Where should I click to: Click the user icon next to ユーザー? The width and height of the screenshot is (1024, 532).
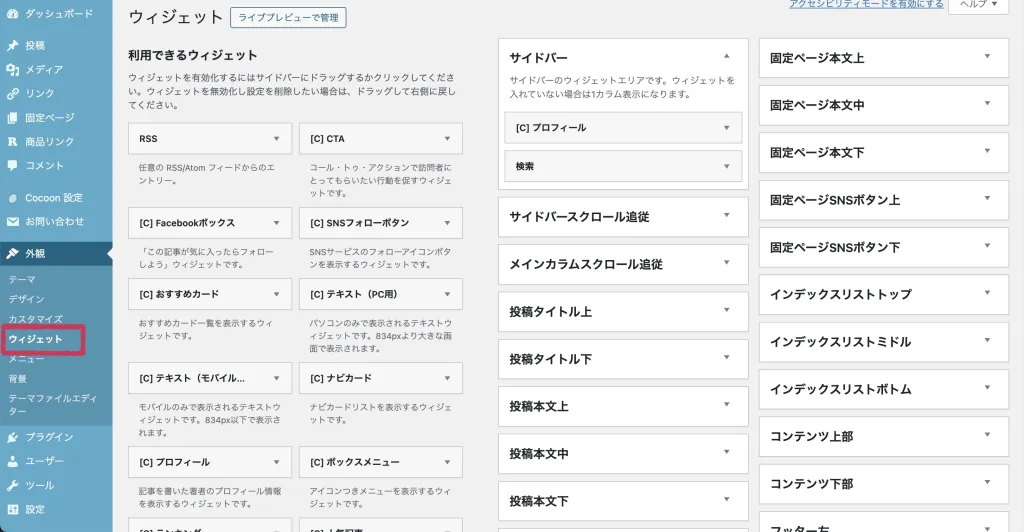click(12, 461)
